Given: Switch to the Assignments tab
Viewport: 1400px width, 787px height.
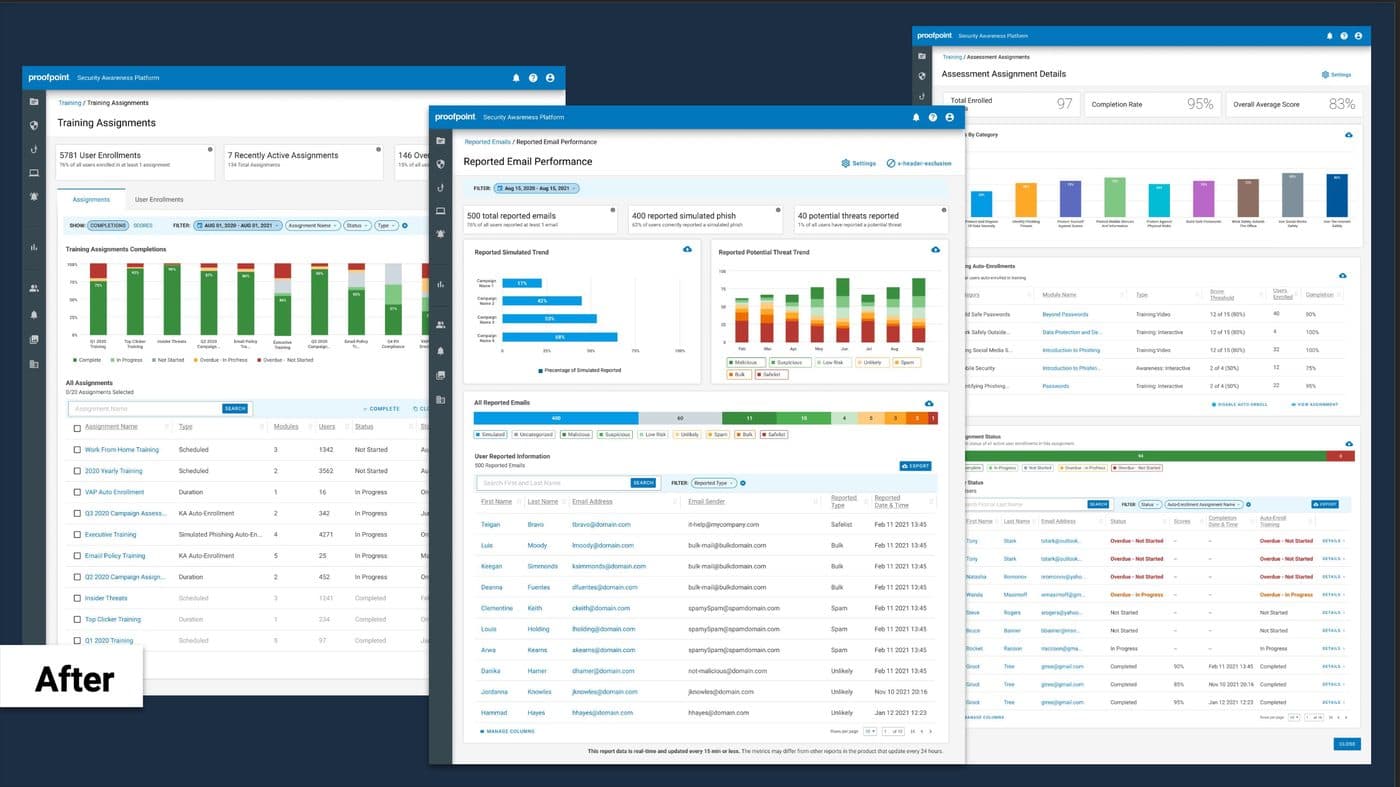Looking at the screenshot, I should [x=91, y=199].
